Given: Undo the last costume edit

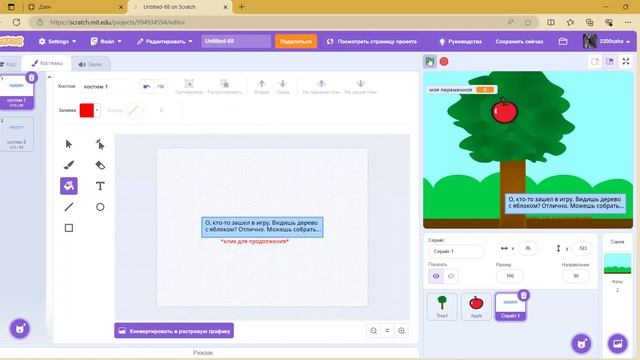Looking at the screenshot, I should click(147, 87).
